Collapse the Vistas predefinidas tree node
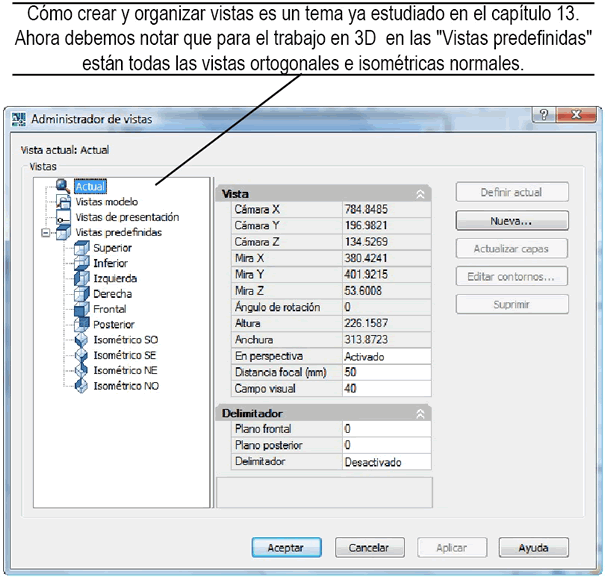This screenshot has height=577, width=605. click(46, 233)
